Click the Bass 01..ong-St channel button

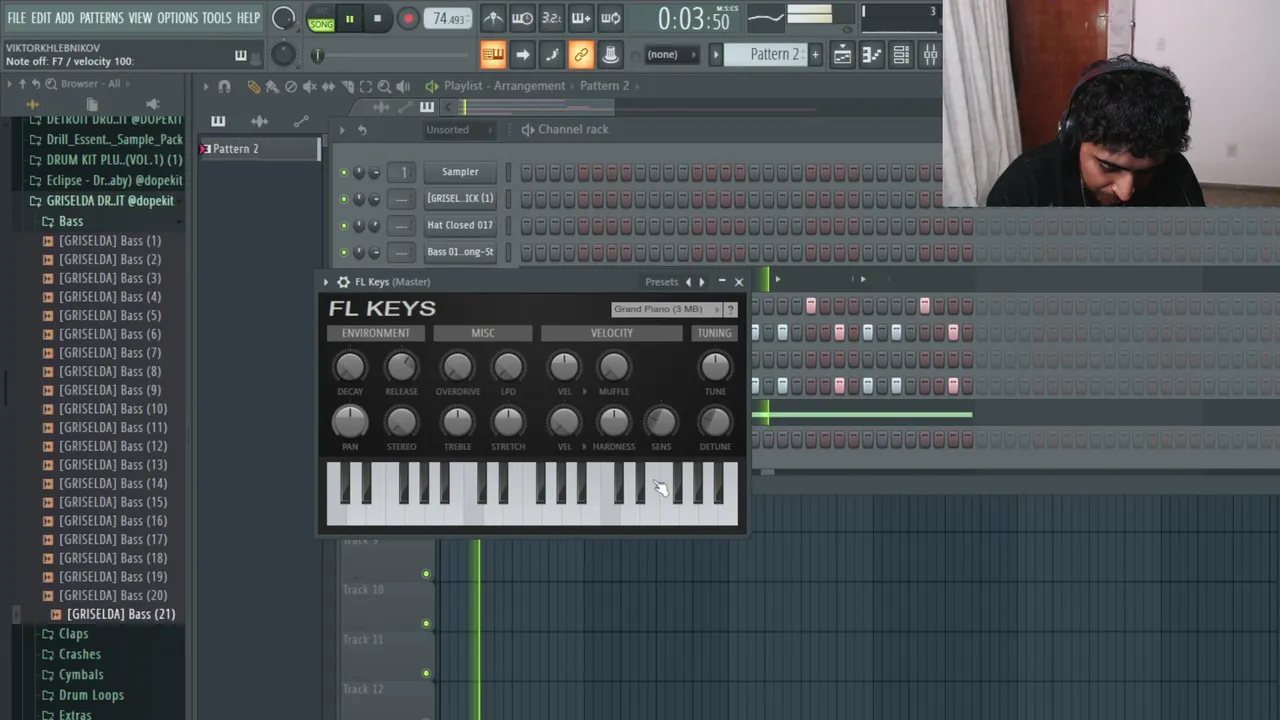[x=460, y=252]
